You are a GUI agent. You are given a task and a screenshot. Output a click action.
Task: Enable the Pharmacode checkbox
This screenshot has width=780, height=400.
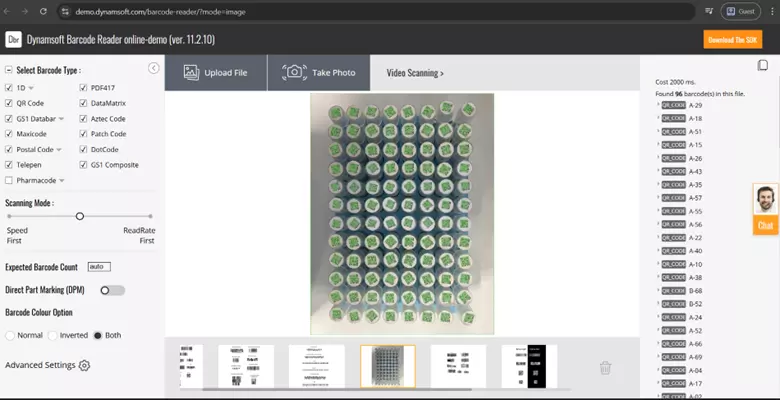[8, 180]
